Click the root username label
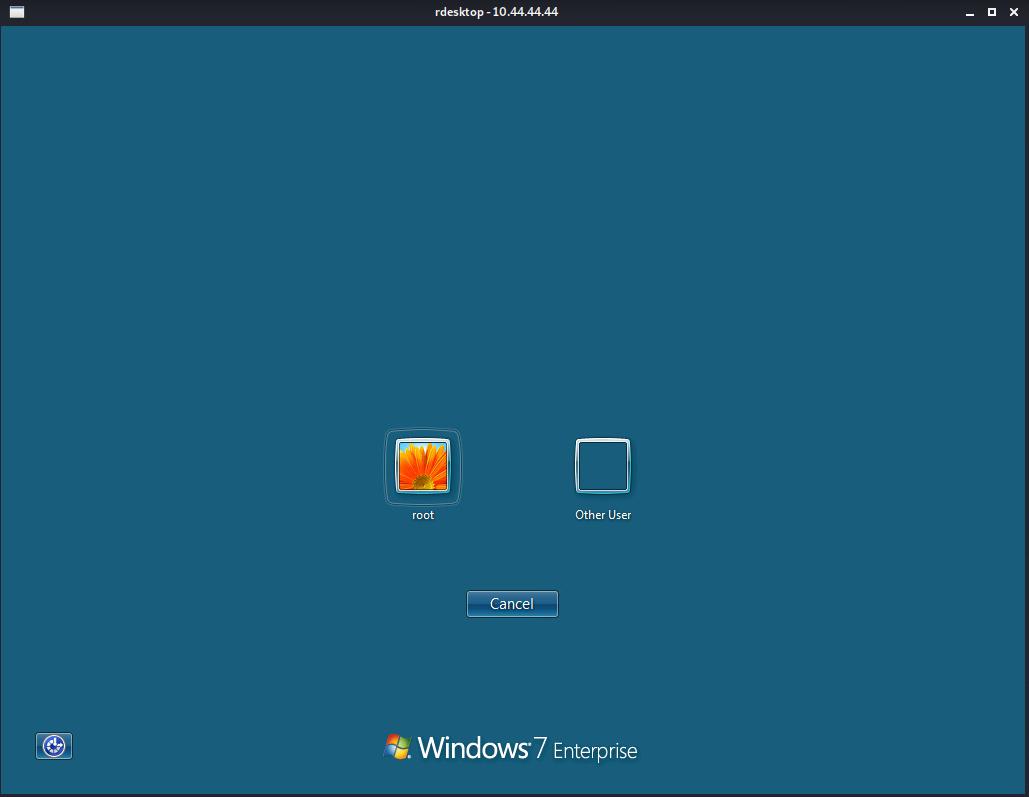 click(x=423, y=515)
